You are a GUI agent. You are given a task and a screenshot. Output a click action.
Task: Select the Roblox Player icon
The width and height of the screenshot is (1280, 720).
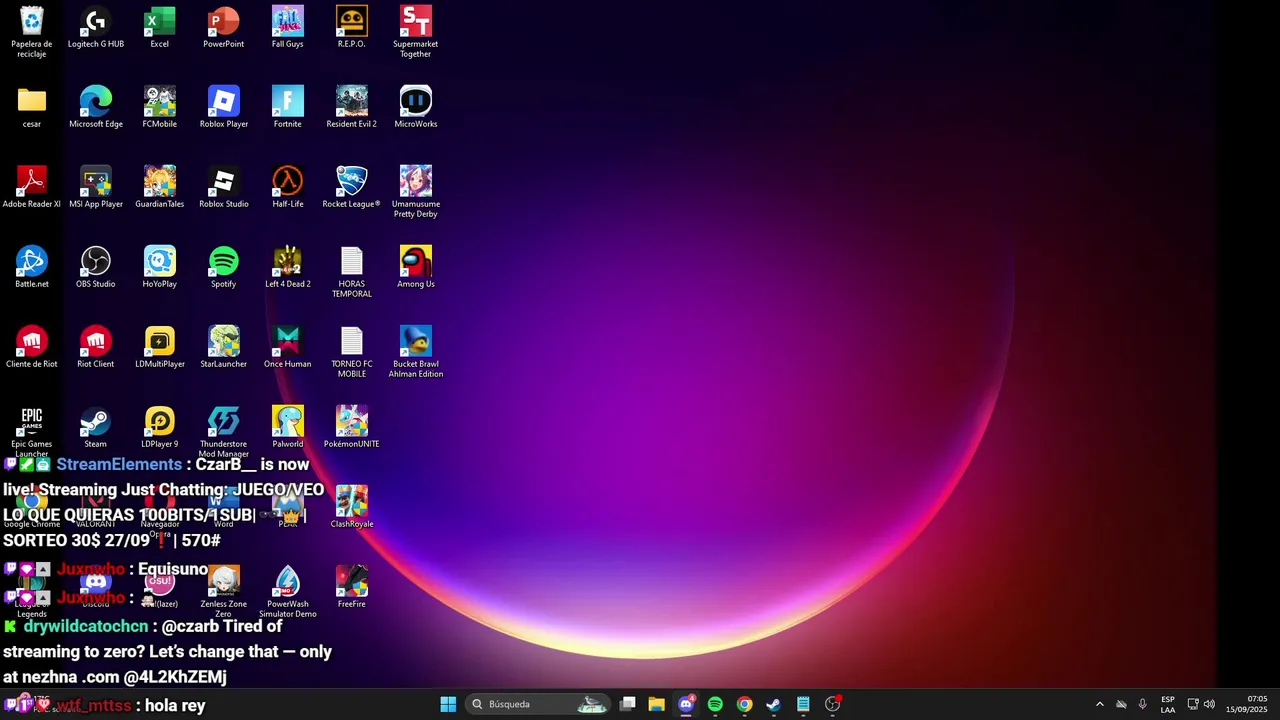(x=224, y=108)
